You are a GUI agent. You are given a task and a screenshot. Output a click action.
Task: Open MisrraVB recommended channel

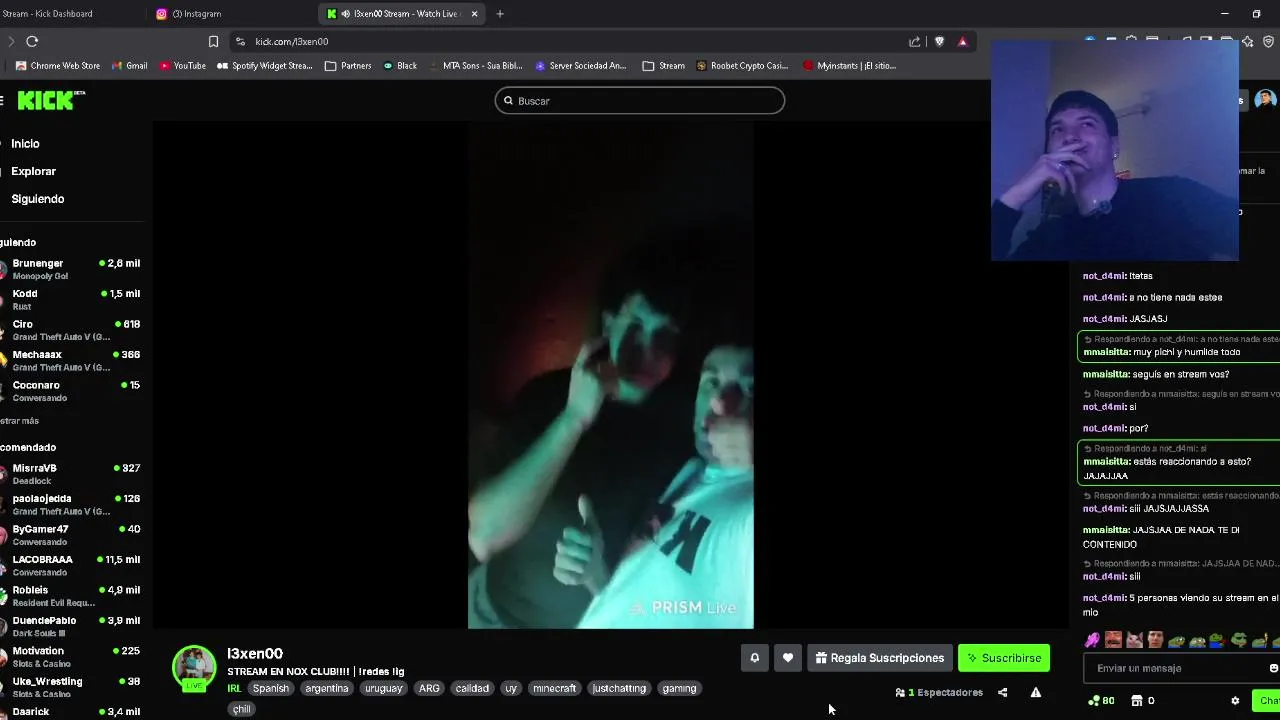72,474
